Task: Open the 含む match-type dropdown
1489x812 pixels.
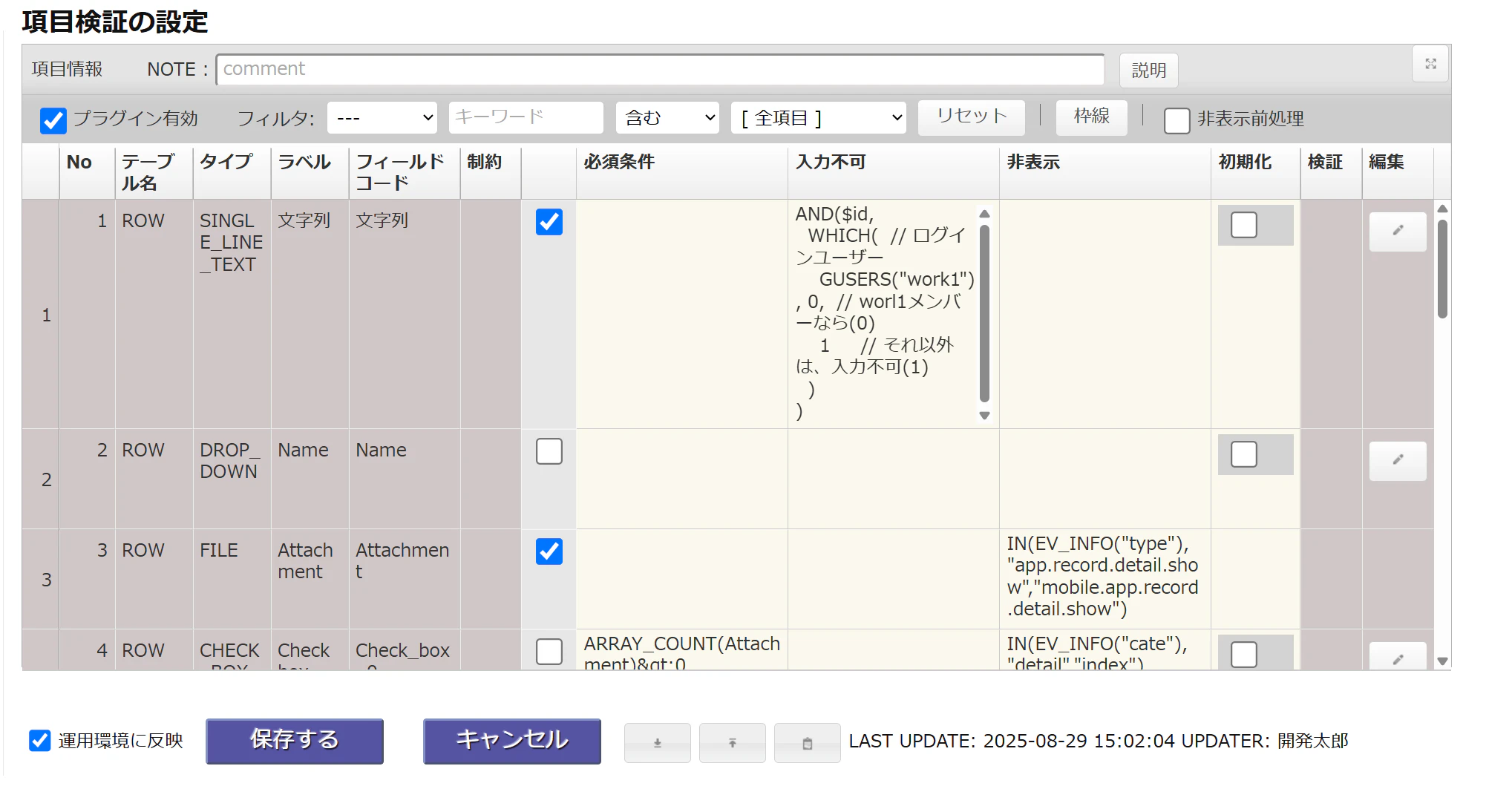Action: click(667, 118)
